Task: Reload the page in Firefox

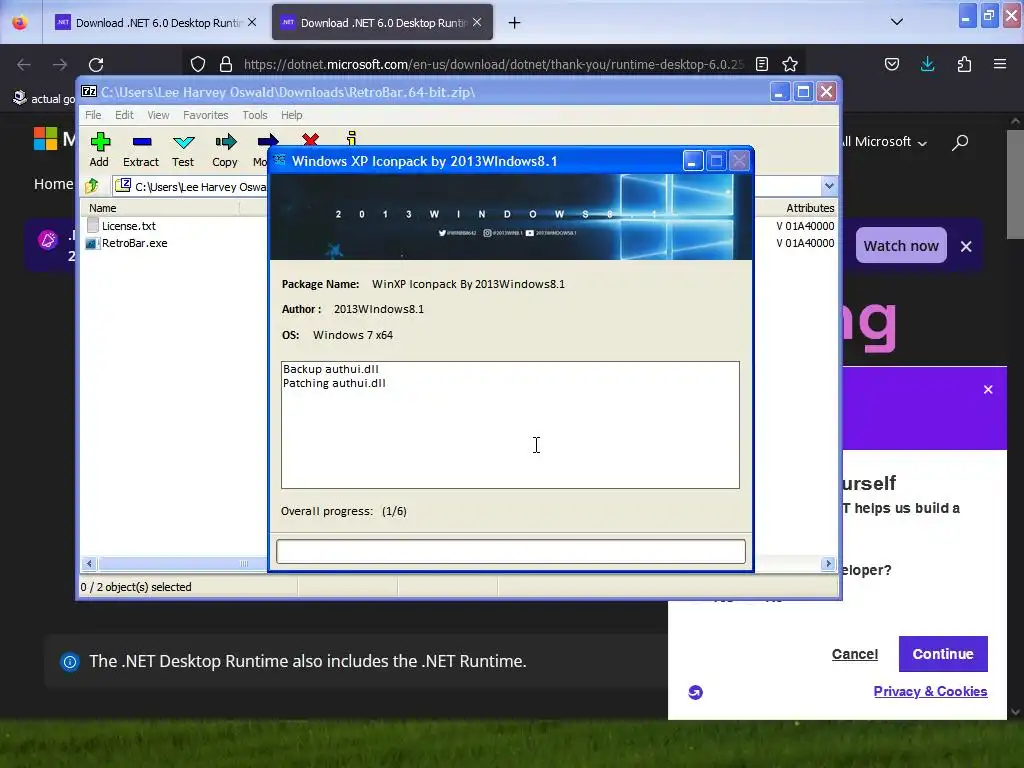Action: point(96,64)
